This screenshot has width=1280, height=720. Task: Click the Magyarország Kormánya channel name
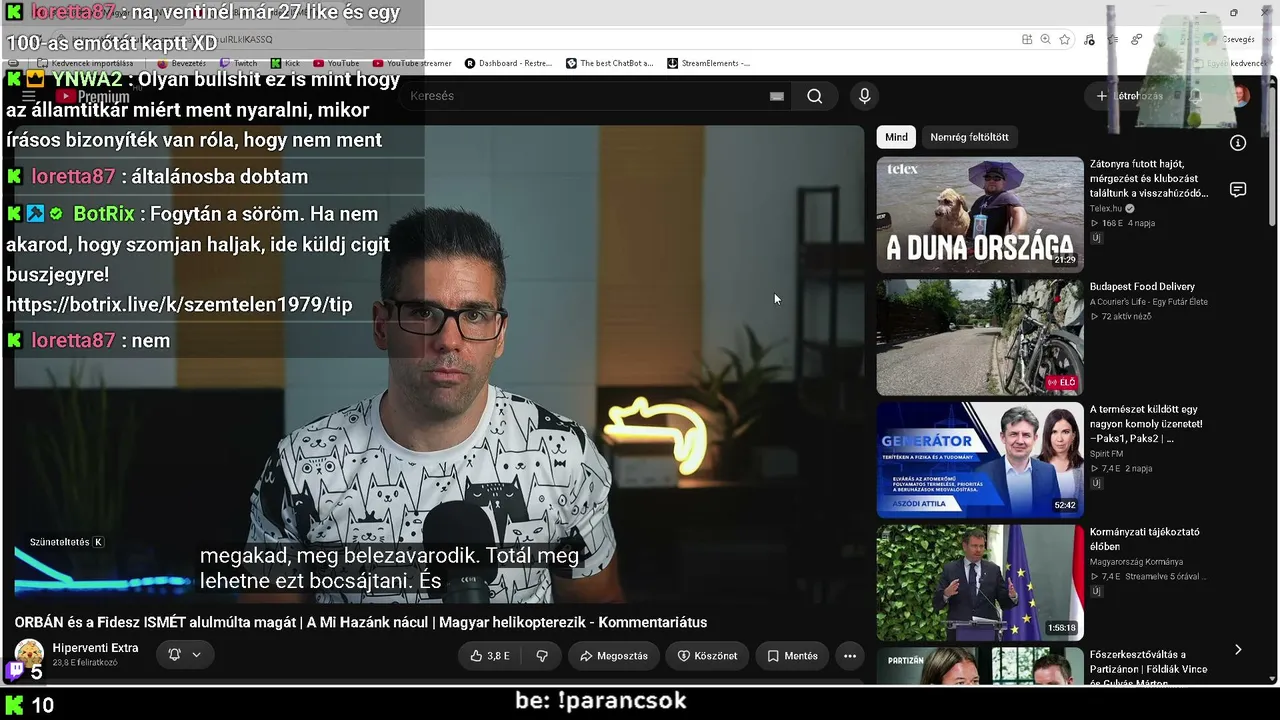[x=1136, y=562]
